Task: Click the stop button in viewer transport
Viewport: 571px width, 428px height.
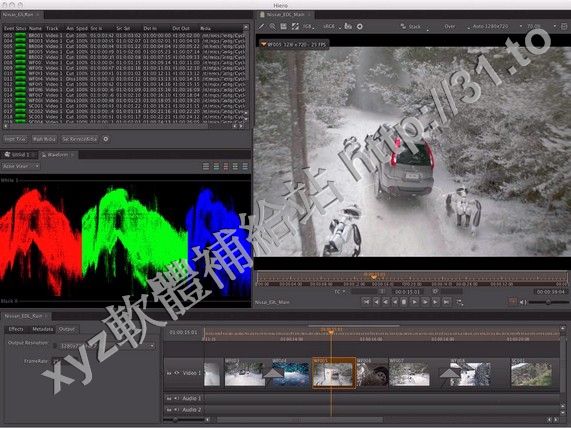Action: 403,302
